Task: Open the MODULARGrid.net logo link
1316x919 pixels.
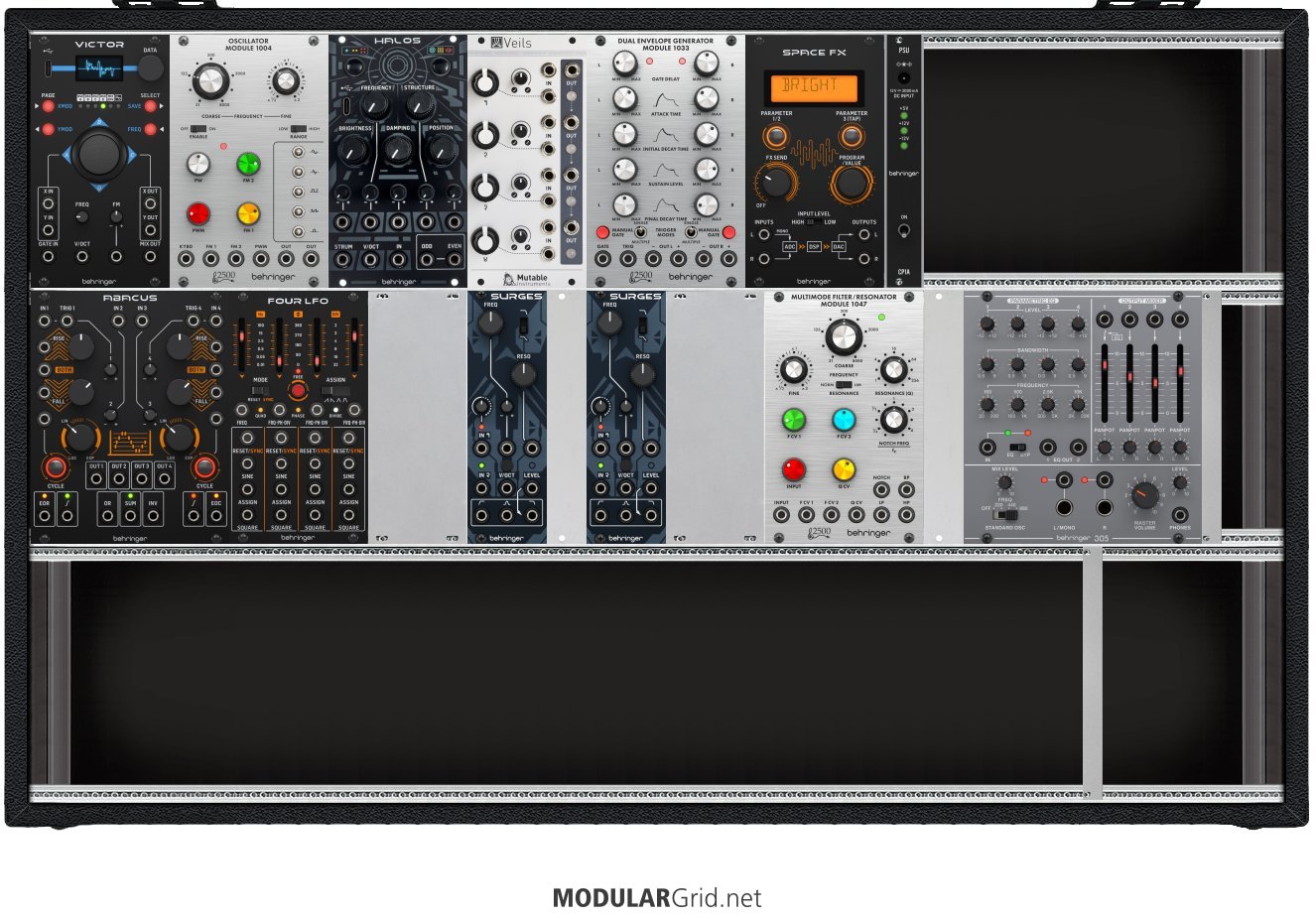Action: (657, 898)
